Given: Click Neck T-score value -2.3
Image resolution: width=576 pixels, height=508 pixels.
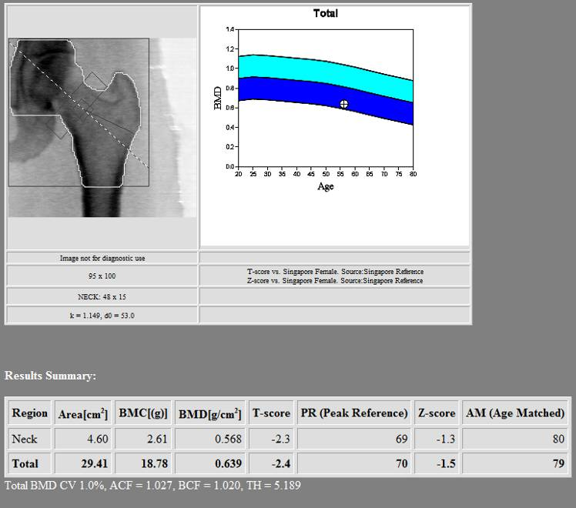Looking at the screenshot, I should [x=281, y=439].
